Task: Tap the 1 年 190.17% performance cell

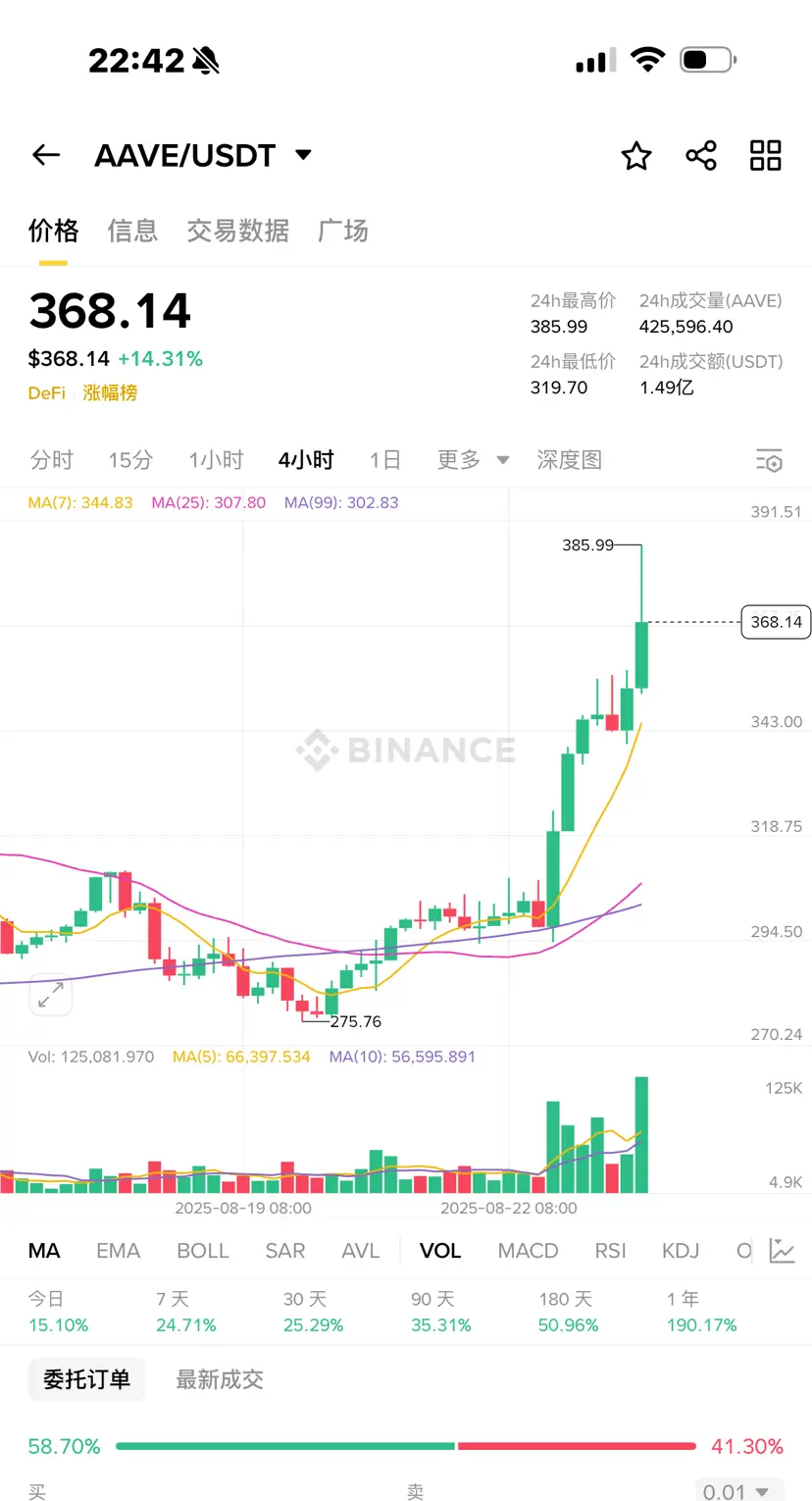Action: (701, 1312)
